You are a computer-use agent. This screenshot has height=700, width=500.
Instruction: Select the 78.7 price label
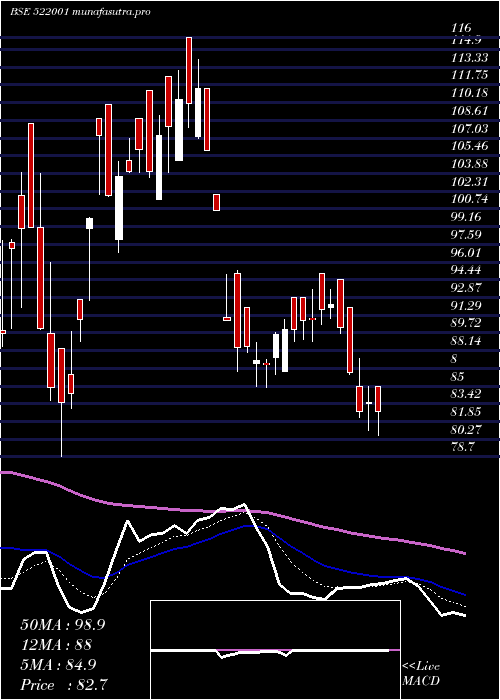click(x=463, y=447)
